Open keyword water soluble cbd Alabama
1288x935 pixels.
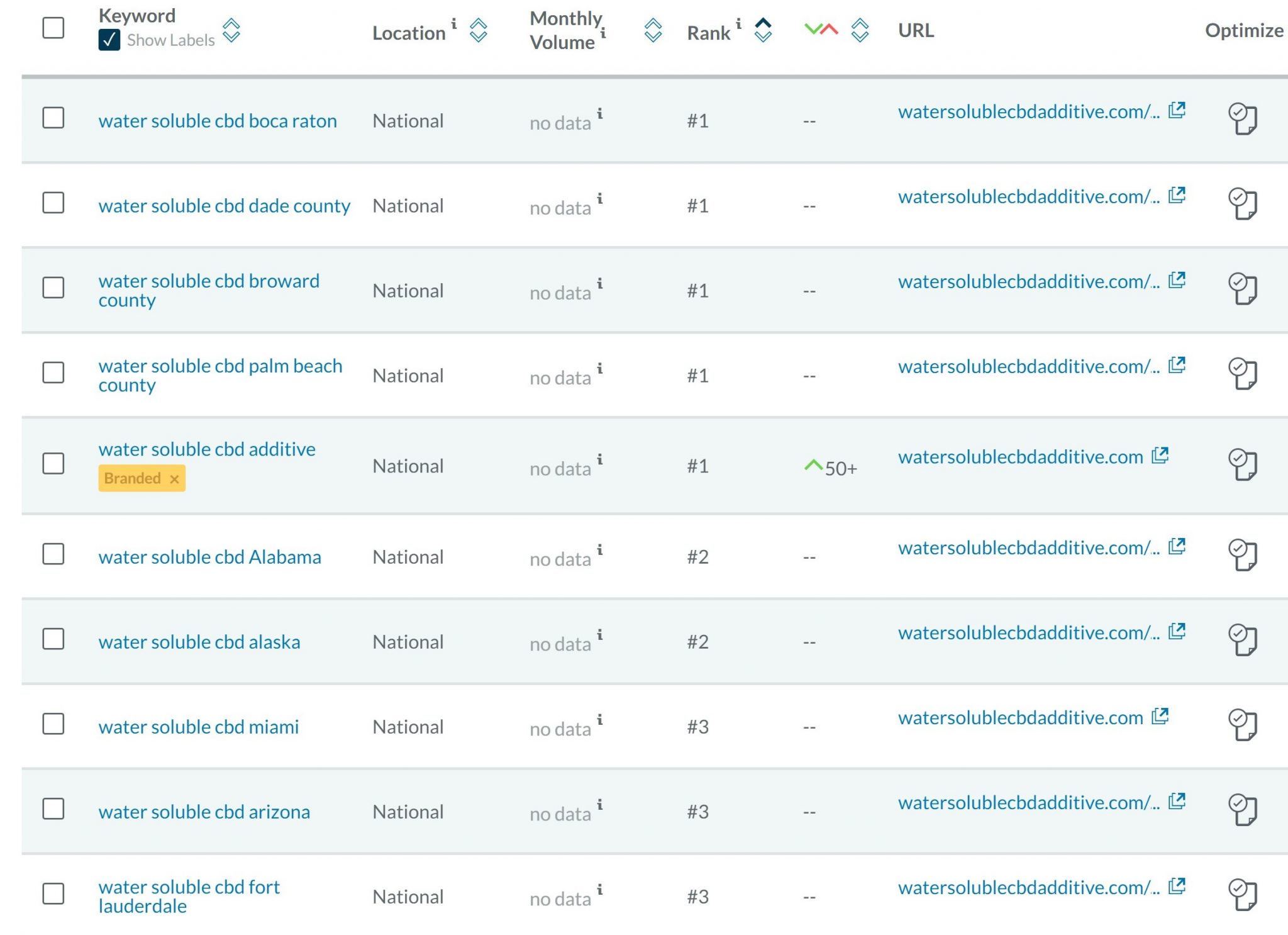(209, 557)
